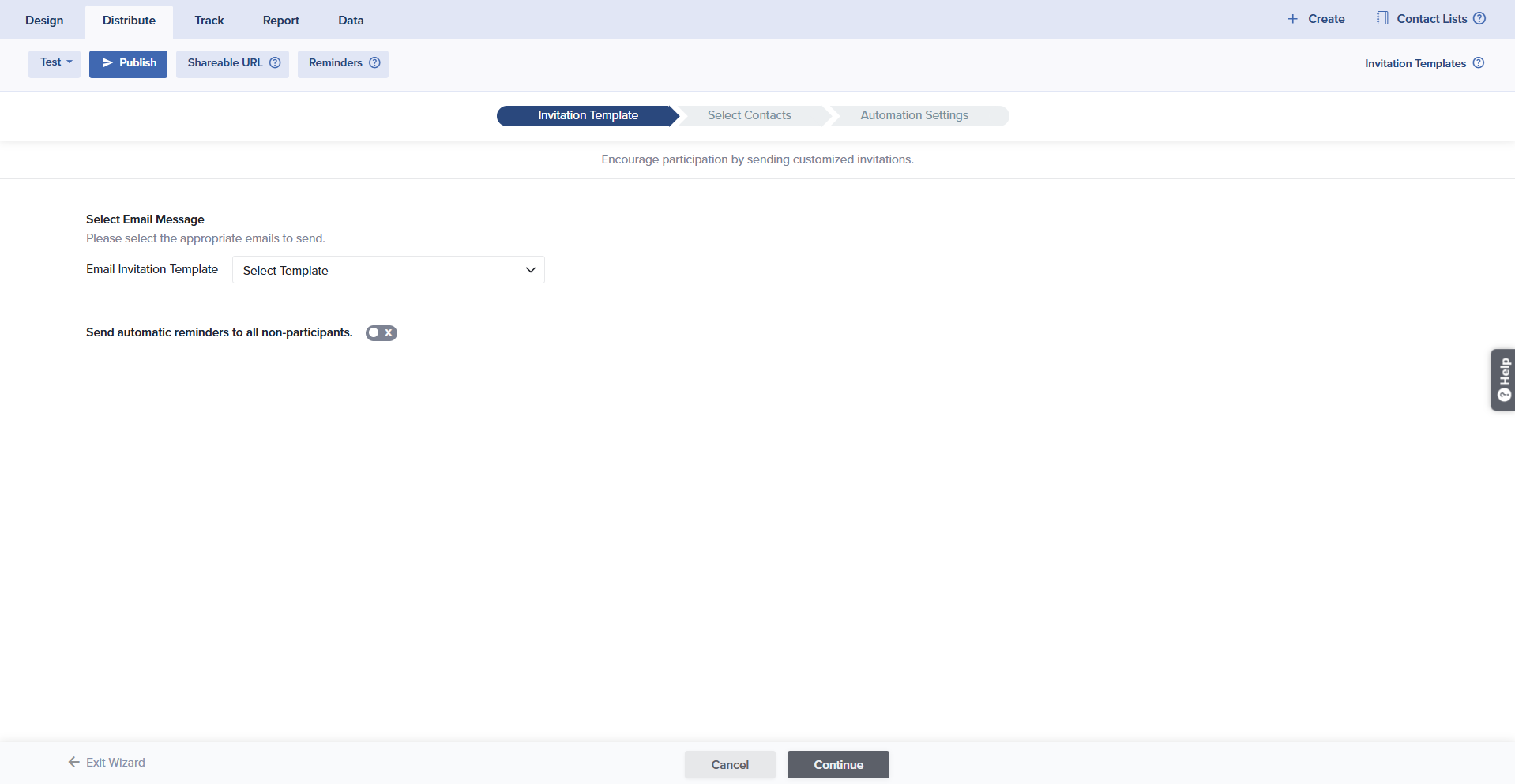This screenshot has width=1515, height=784.
Task: Click the help icon beside Invitation Templates
Action: pyautogui.click(x=1479, y=63)
